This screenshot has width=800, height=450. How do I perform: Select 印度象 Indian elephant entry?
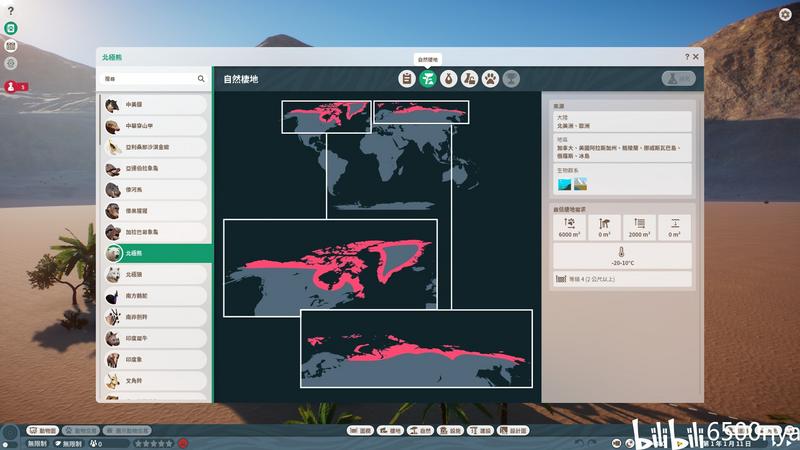(155, 360)
